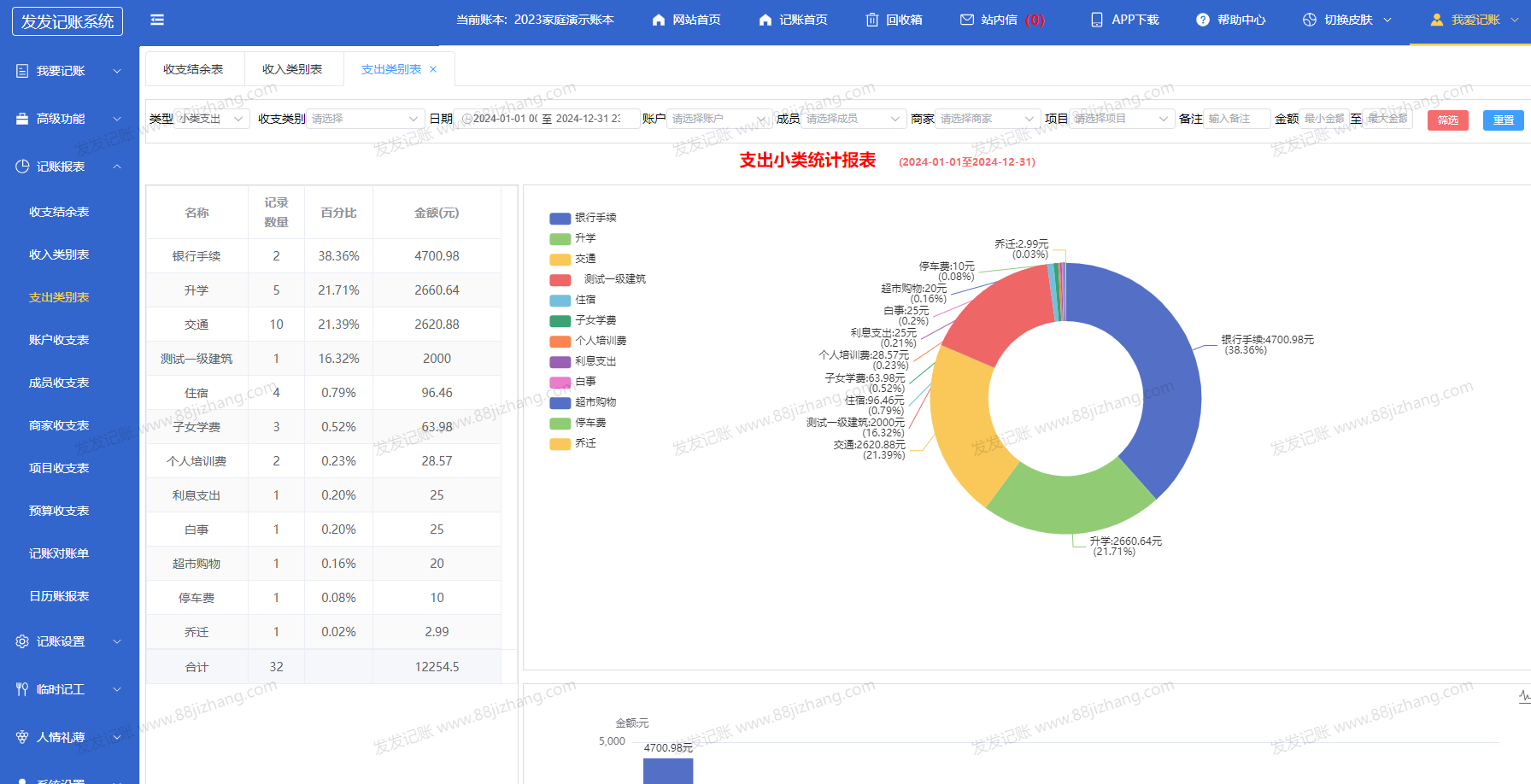
Task: Open 商家收支表 in the sidebar
Action: click(x=59, y=425)
